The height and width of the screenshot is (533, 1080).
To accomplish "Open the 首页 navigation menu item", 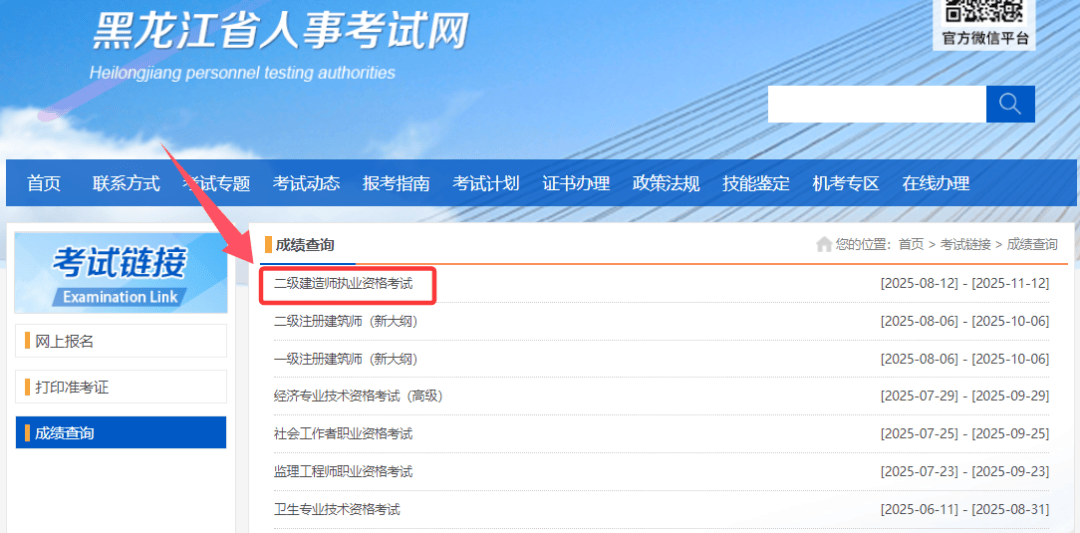I will click(44, 183).
